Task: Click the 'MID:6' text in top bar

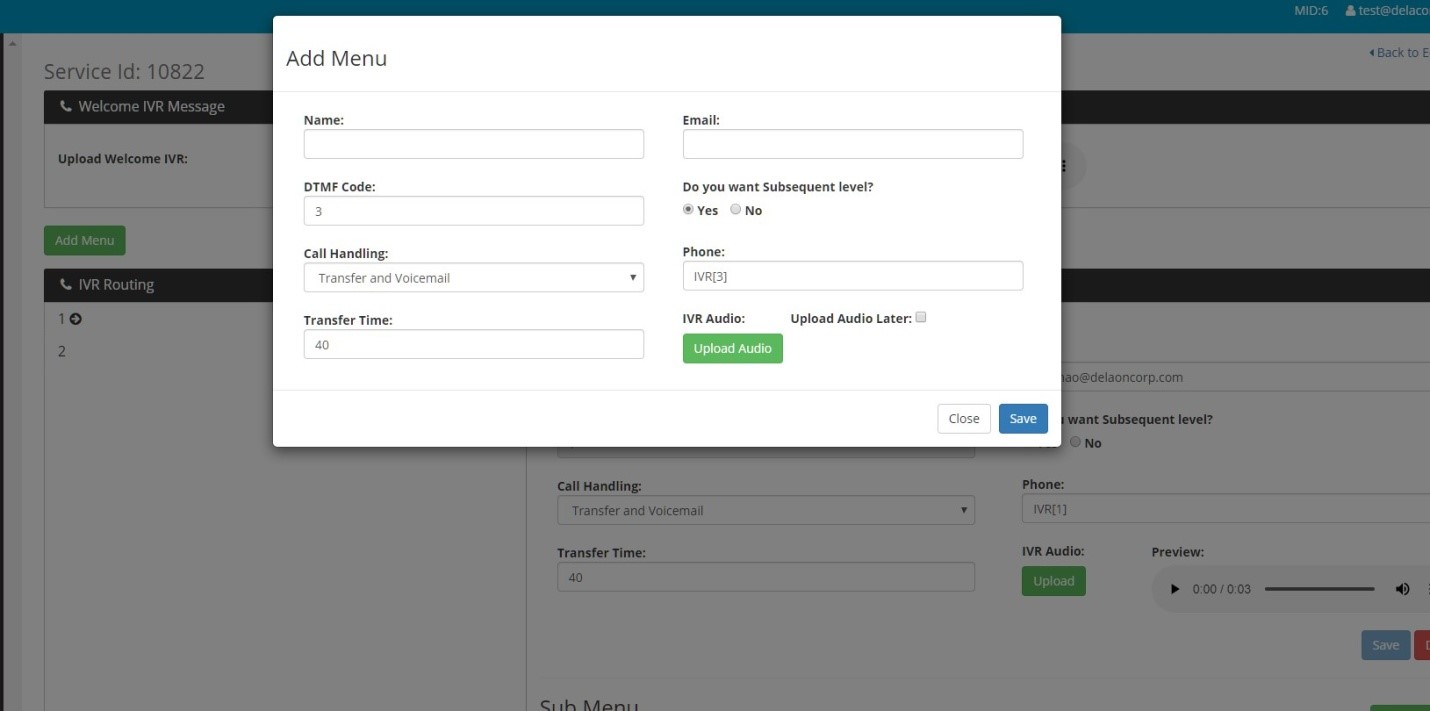Action: pos(1310,10)
